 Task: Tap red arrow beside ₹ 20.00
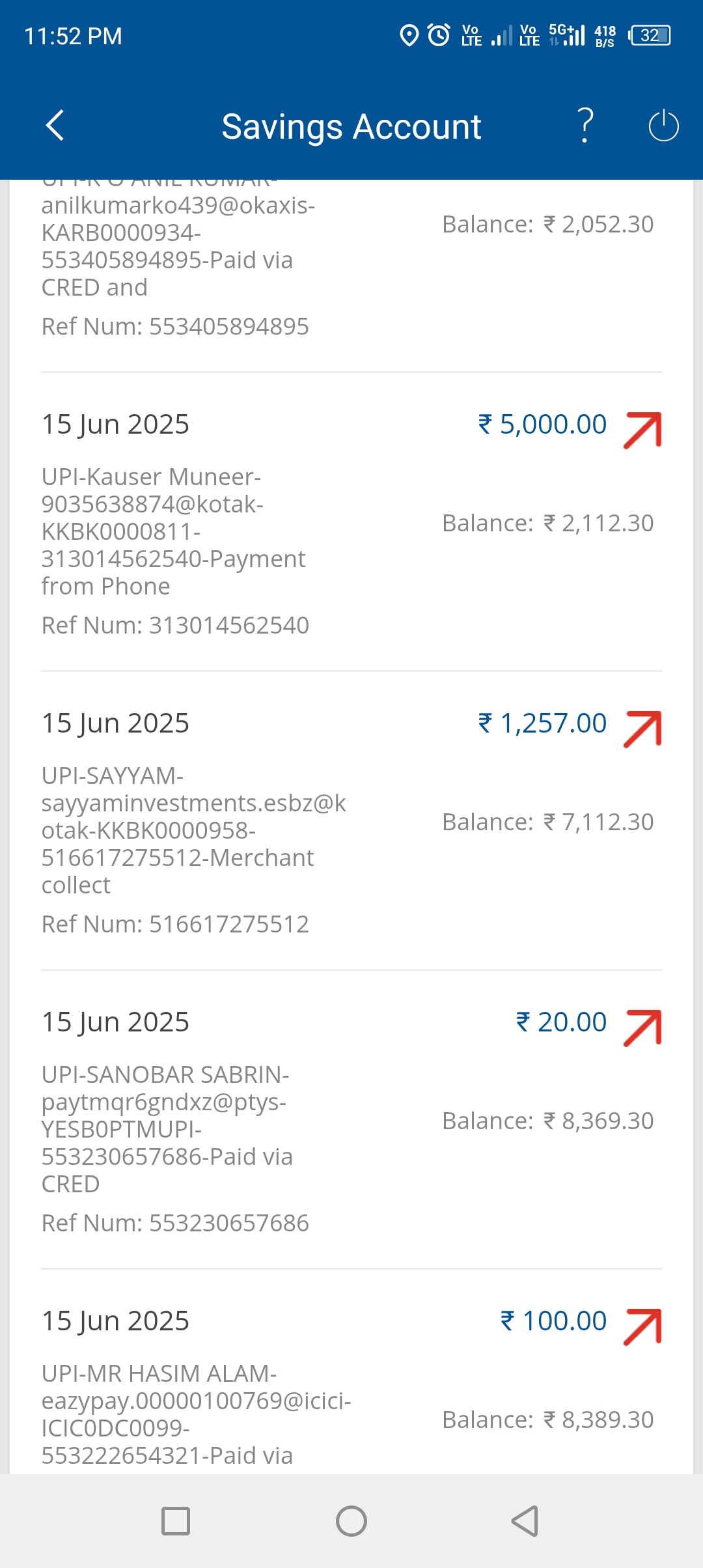(x=642, y=1028)
